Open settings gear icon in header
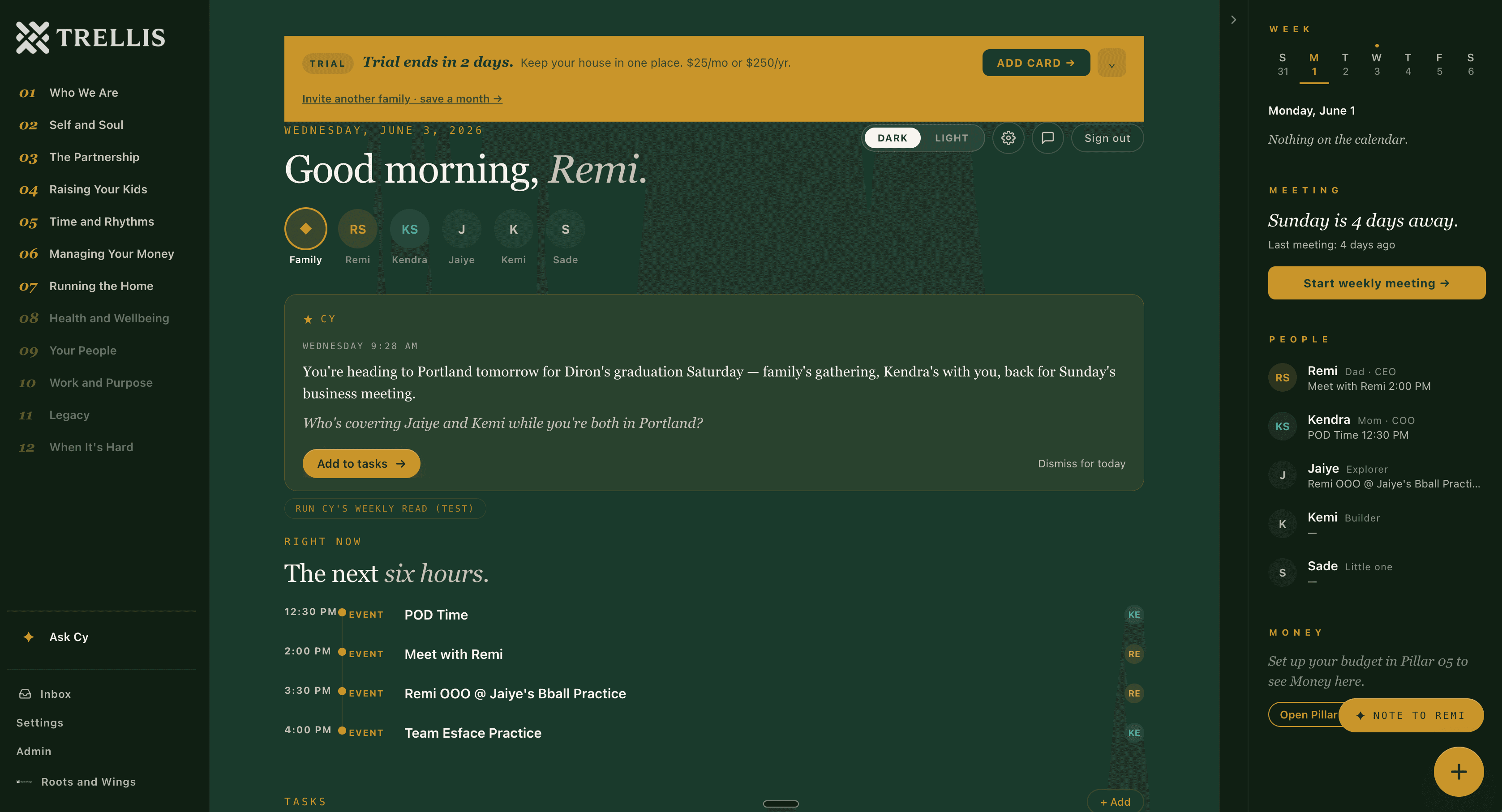This screenshot has width=1502, height=812. (1008, 138)
